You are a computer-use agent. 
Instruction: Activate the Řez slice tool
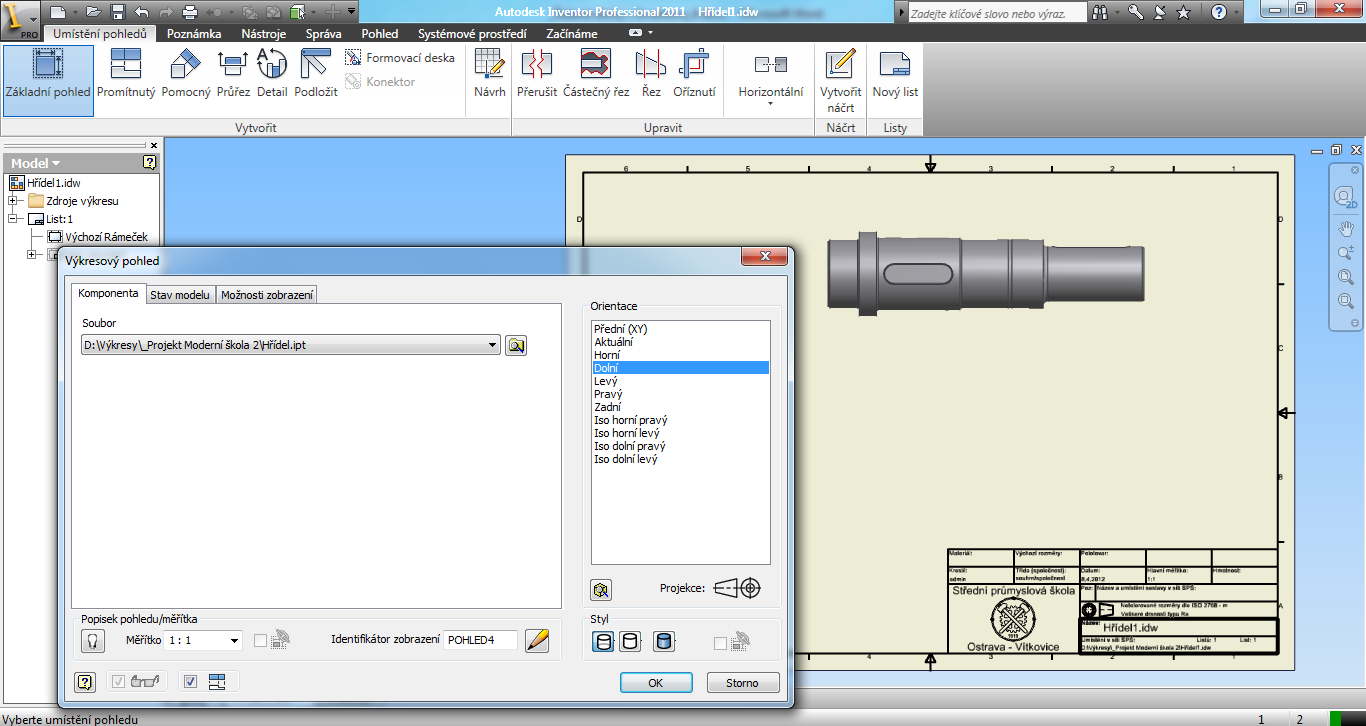(651, 74)
